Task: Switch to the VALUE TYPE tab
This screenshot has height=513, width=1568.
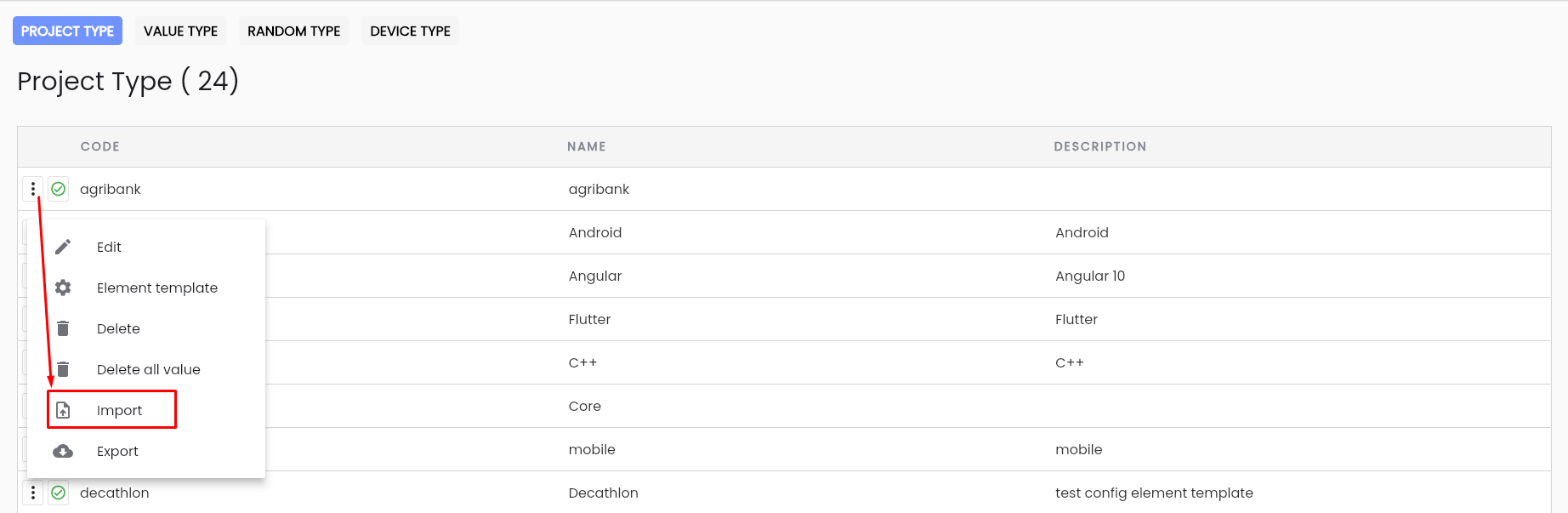Action: click(180, 31)
